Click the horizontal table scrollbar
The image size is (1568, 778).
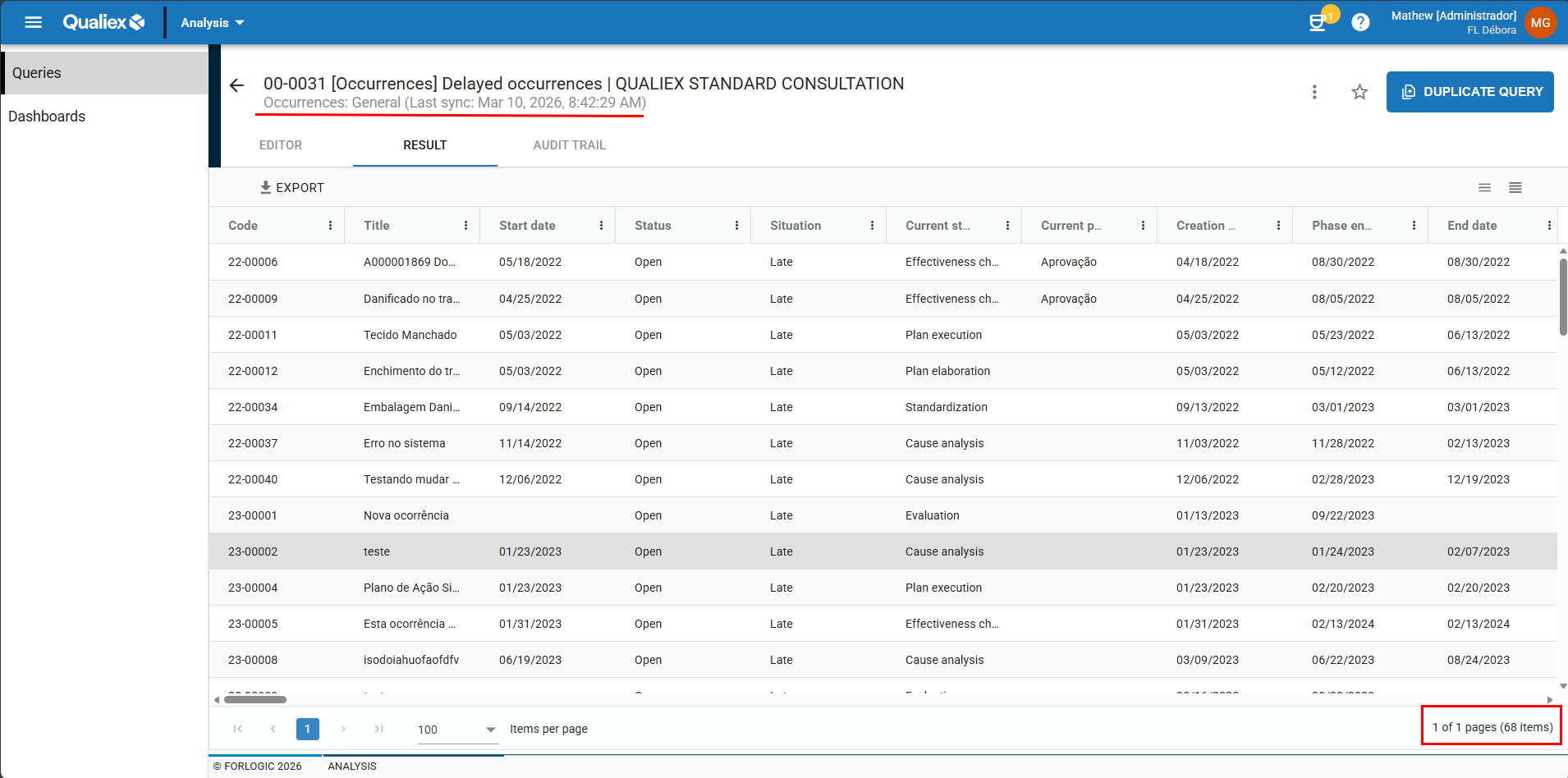point(255,700)
